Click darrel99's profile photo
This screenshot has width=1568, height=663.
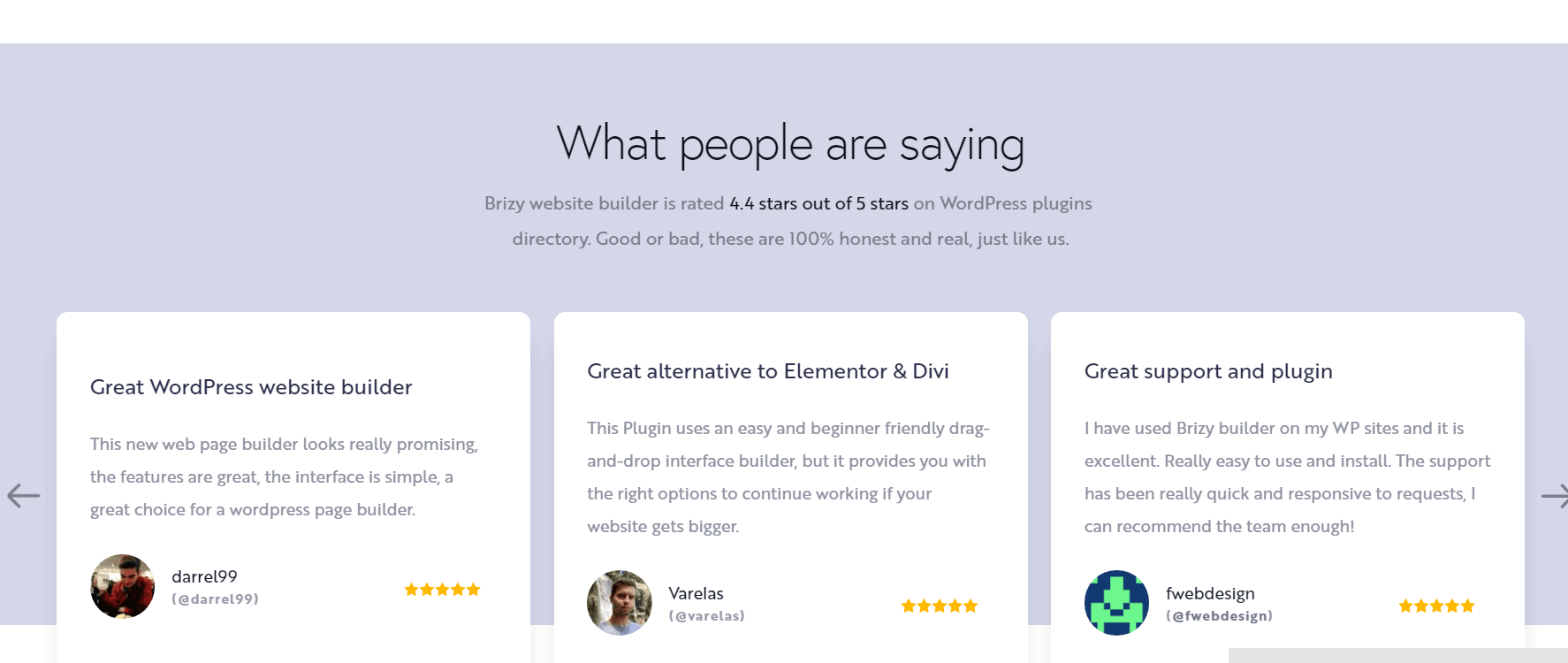pos(122,586)
